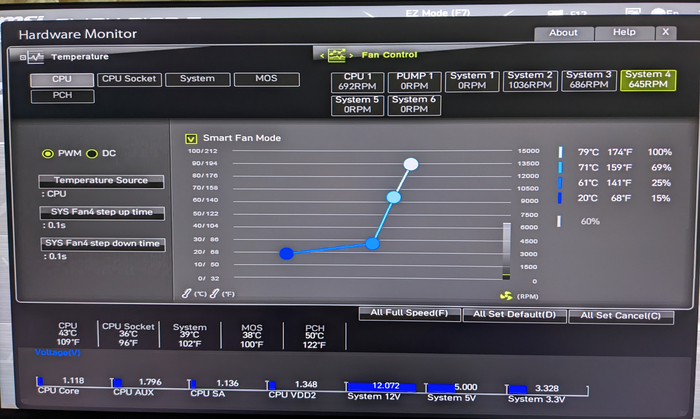Select the DC radio button

[92, 153]
